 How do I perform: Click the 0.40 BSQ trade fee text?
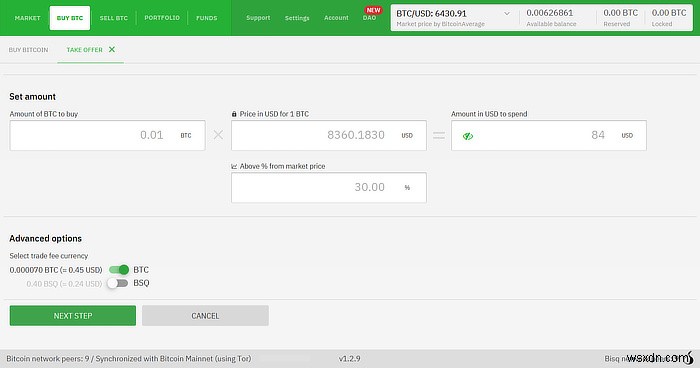point(64,284)
